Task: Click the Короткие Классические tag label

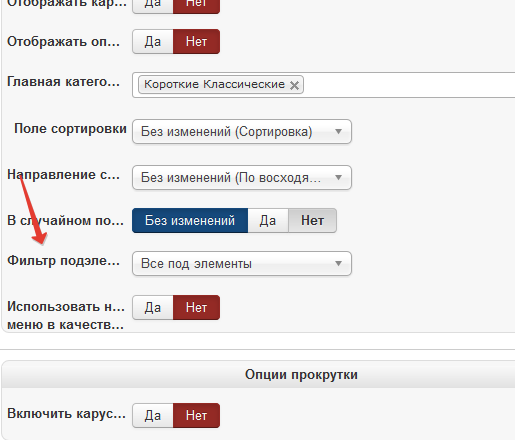Action: (214, 84)
